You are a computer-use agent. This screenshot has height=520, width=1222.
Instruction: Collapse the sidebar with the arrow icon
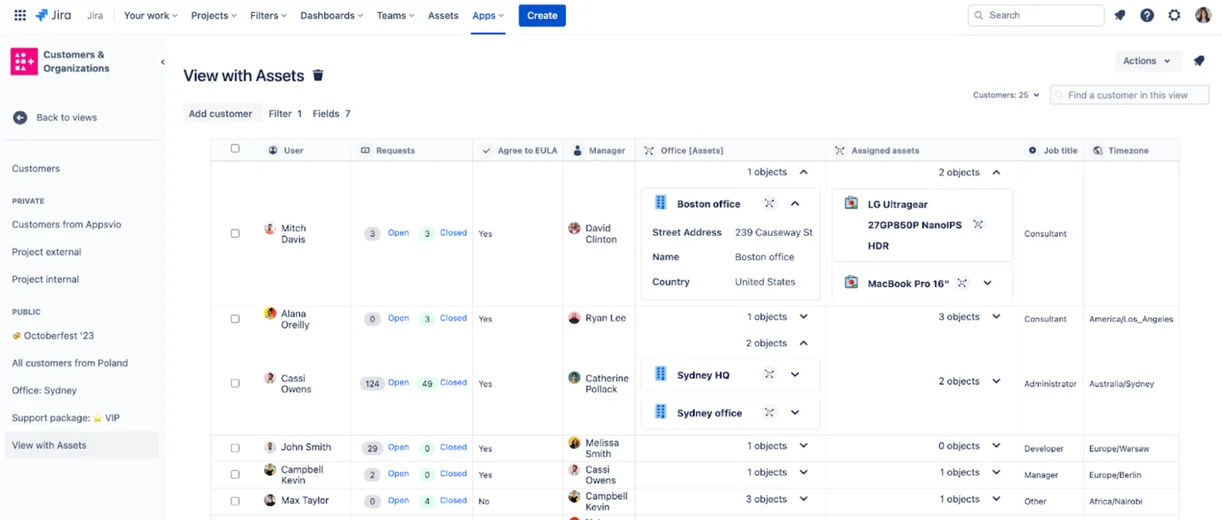pos(163,62)
